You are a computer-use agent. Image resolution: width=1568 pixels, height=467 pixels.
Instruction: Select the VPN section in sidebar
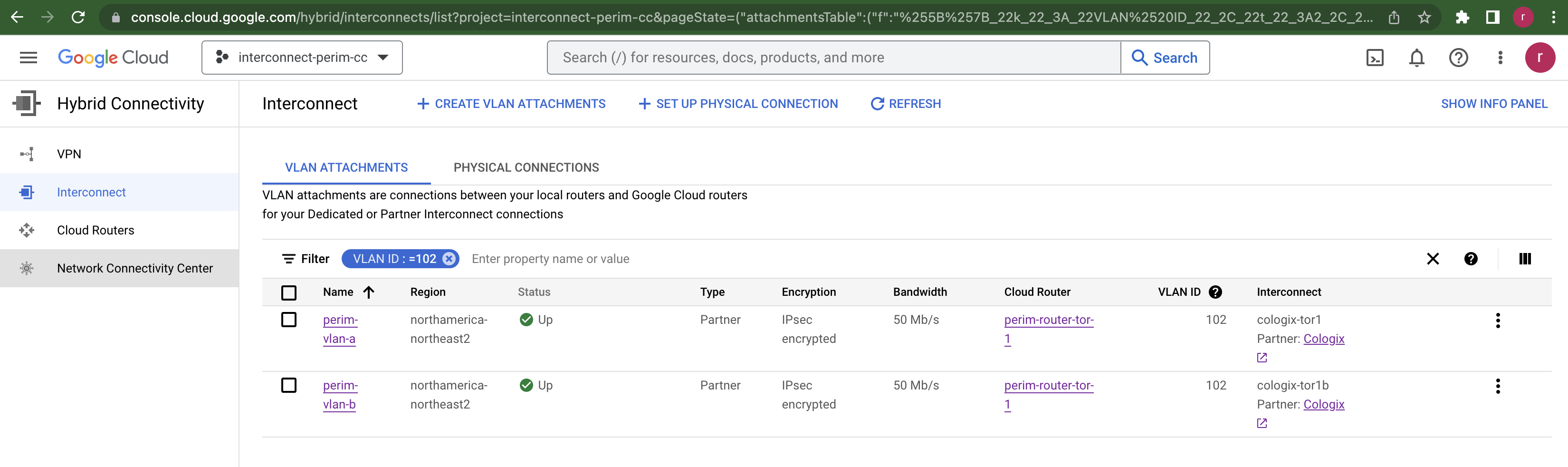tap(69, 154)
